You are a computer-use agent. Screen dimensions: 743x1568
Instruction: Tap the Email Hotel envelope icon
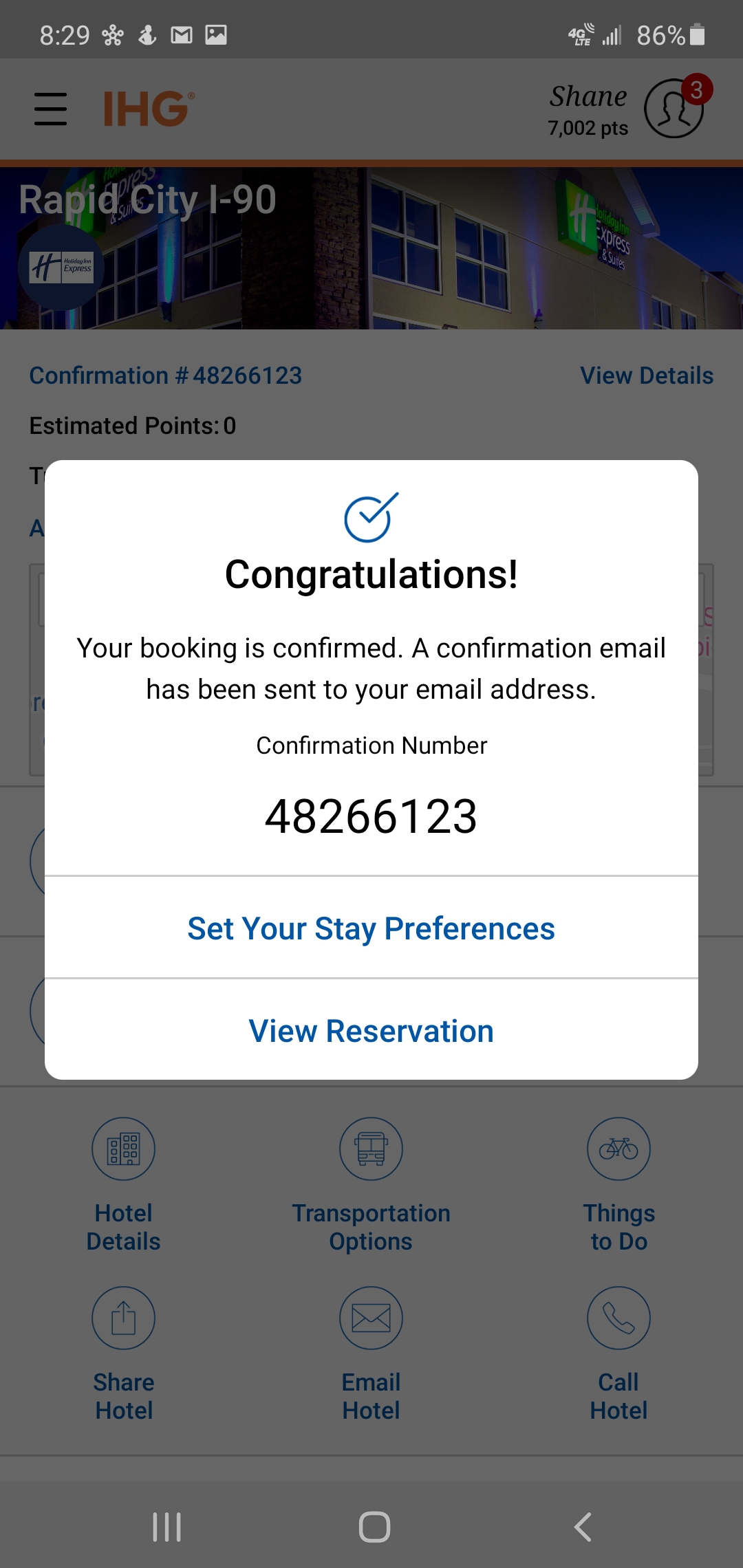(x=371, y=1318)
